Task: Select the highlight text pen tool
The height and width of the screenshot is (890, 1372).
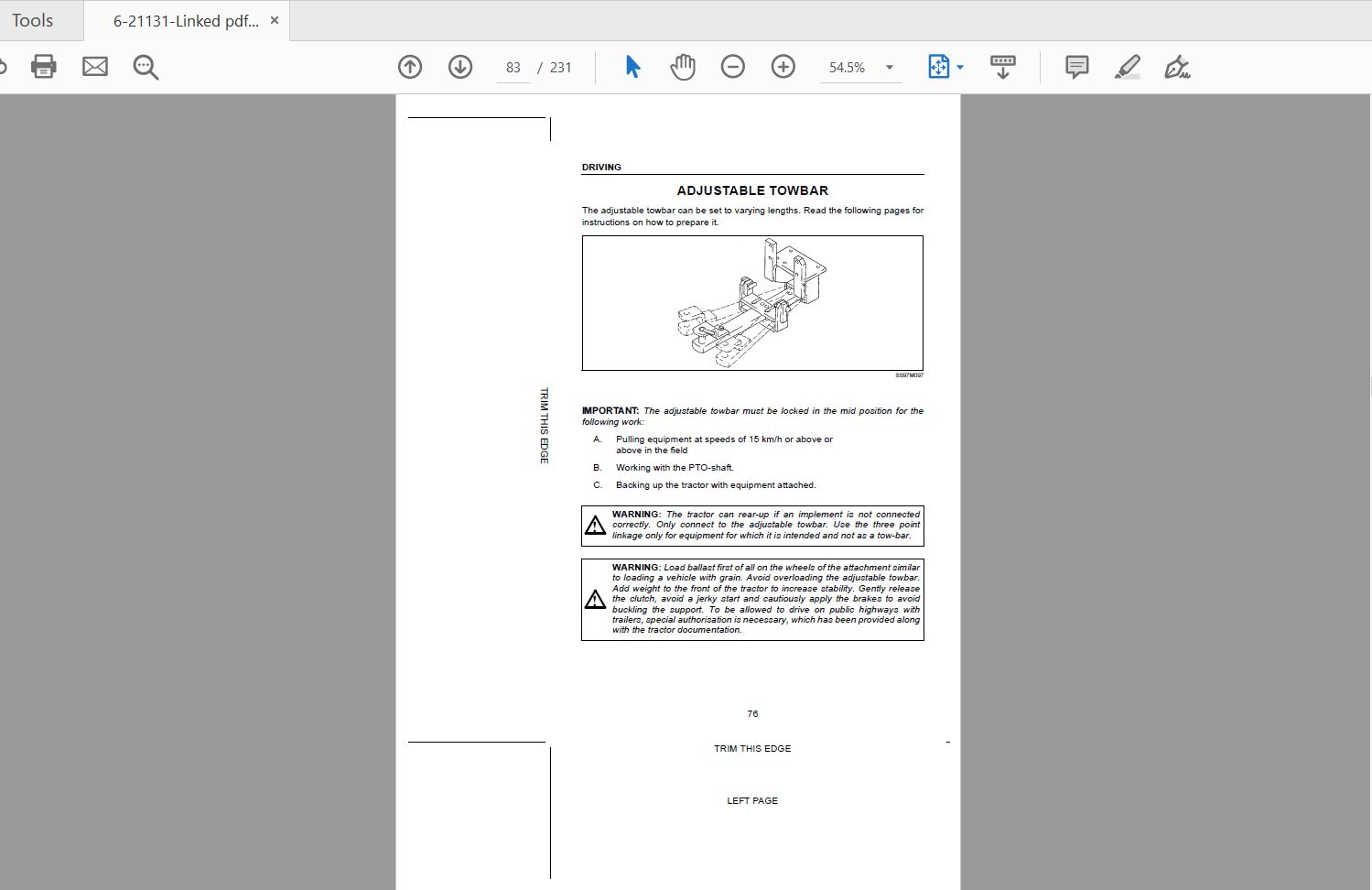Action: point(1128,67)
